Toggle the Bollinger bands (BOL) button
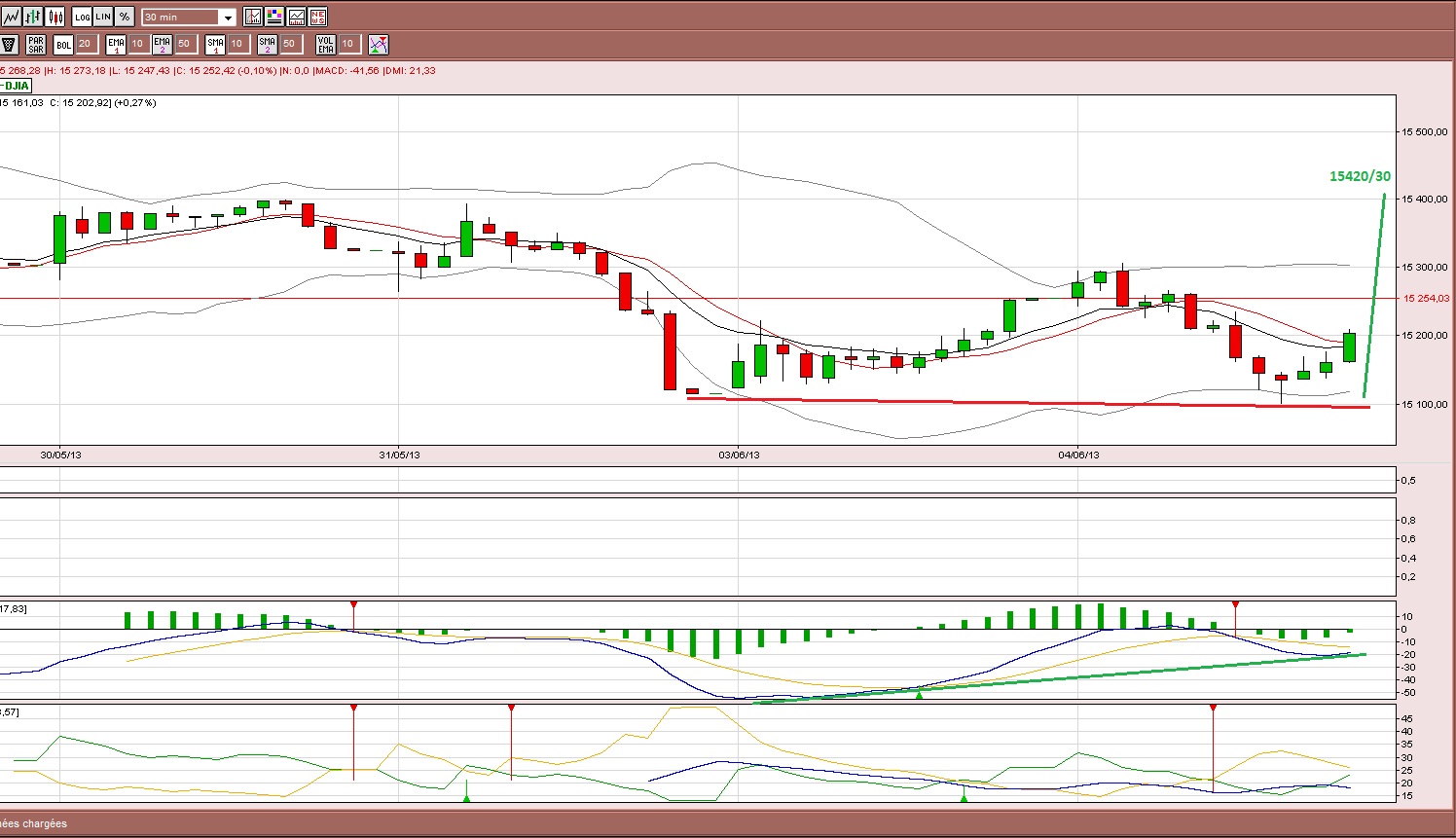The width and height of the screenshot is (1456, 838). pos(63,44)
